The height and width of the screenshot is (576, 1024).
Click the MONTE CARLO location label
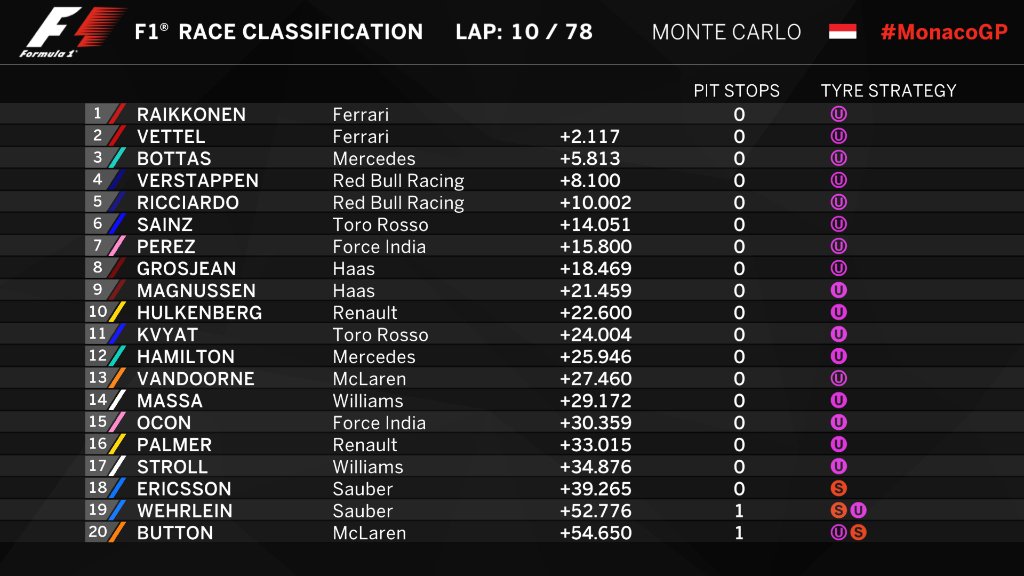[x=726, y=32]
